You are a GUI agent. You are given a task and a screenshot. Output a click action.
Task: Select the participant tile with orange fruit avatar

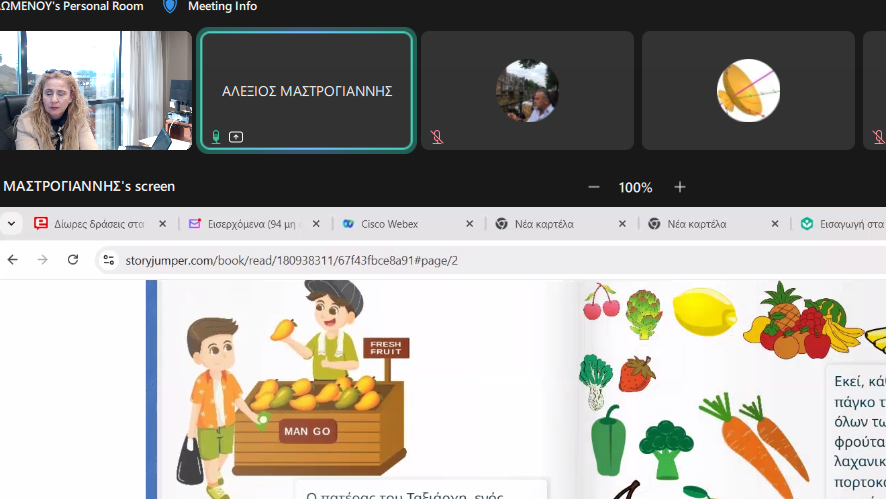pos(748,90)
